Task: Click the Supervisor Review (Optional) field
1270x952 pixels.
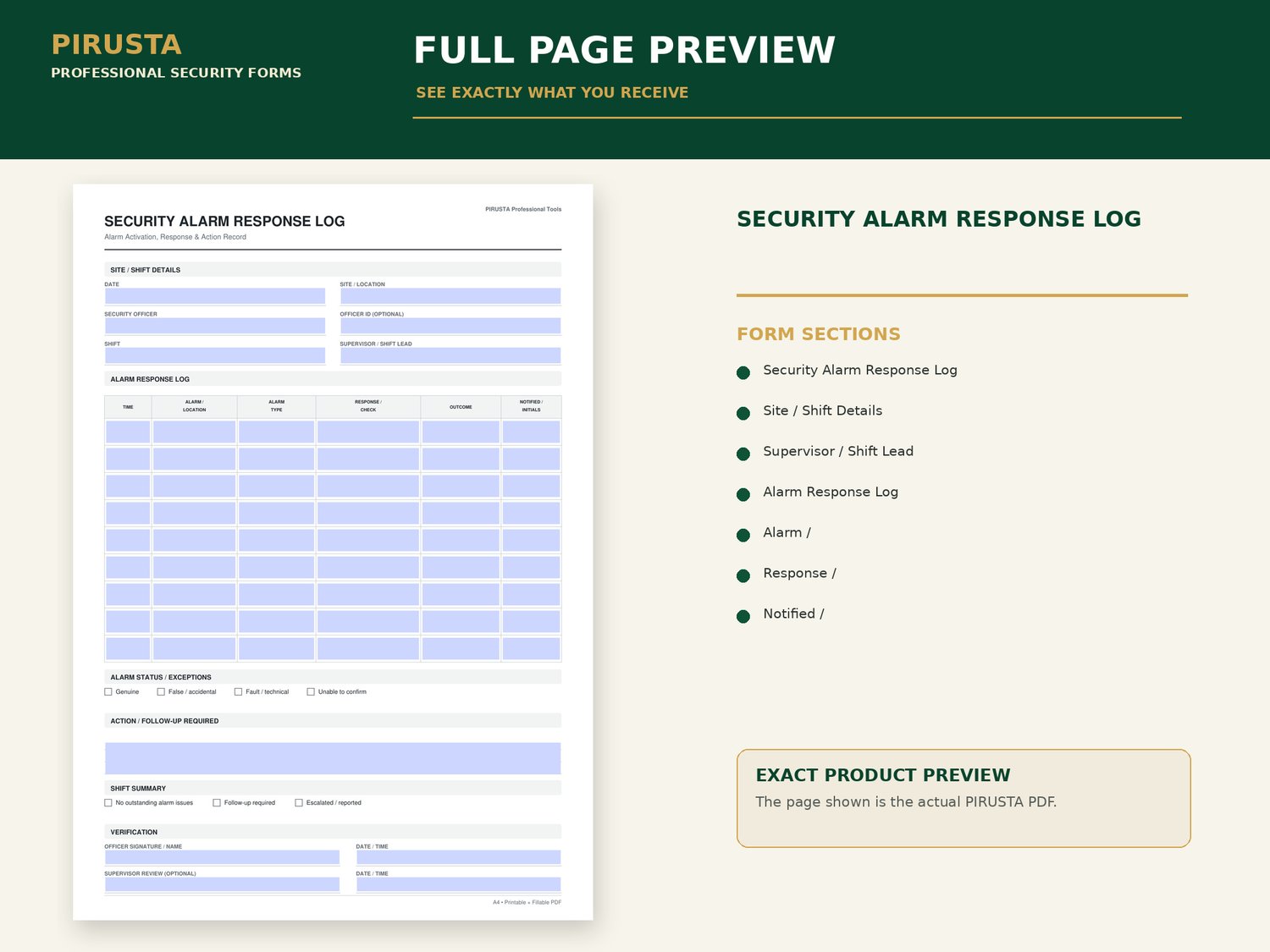Action: 222,884
